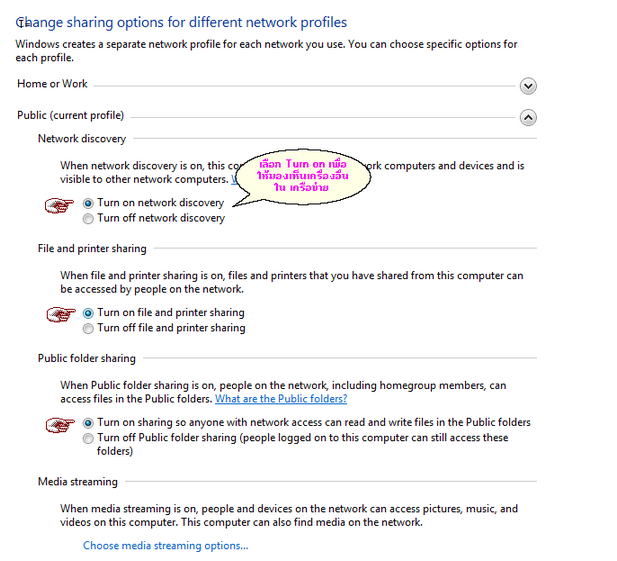Collapse the Public (current profile) chevron
617x561 pixels.
click(528, 117)
